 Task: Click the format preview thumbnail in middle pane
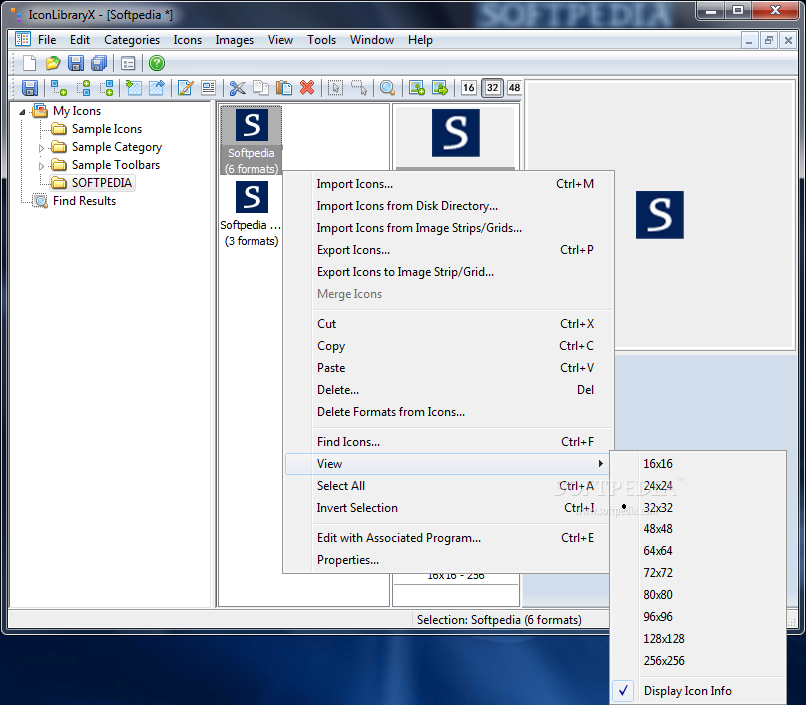[455, 133]
